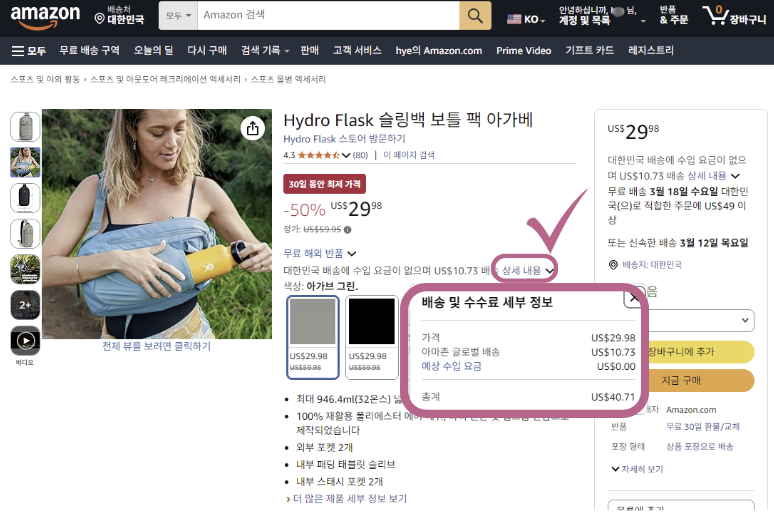Click the delivery location pin icon
774x513 pixels.
[613, 265]
